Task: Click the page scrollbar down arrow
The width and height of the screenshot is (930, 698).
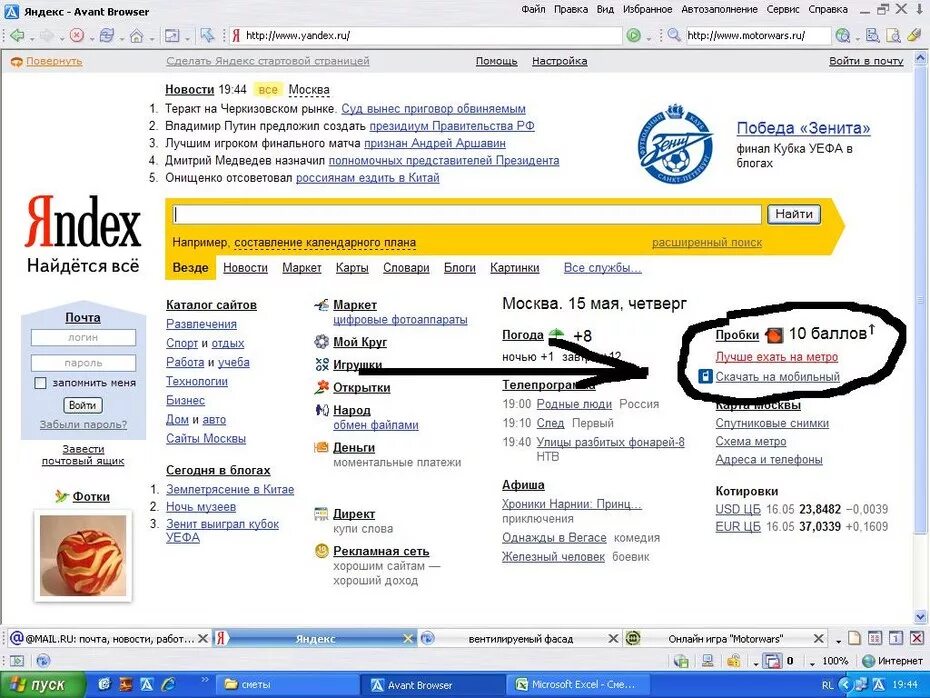Action: pyautogui.click(x=921, y=617)
